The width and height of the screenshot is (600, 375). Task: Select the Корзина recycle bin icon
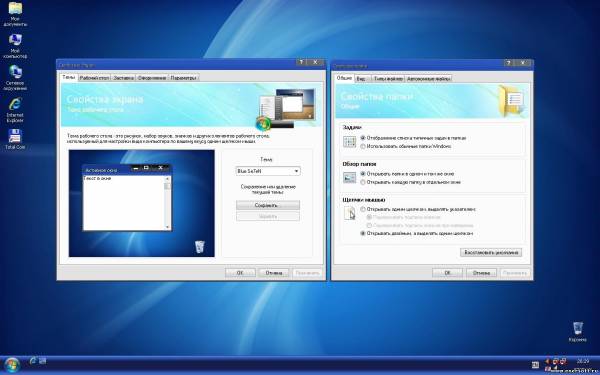[577, 332]
